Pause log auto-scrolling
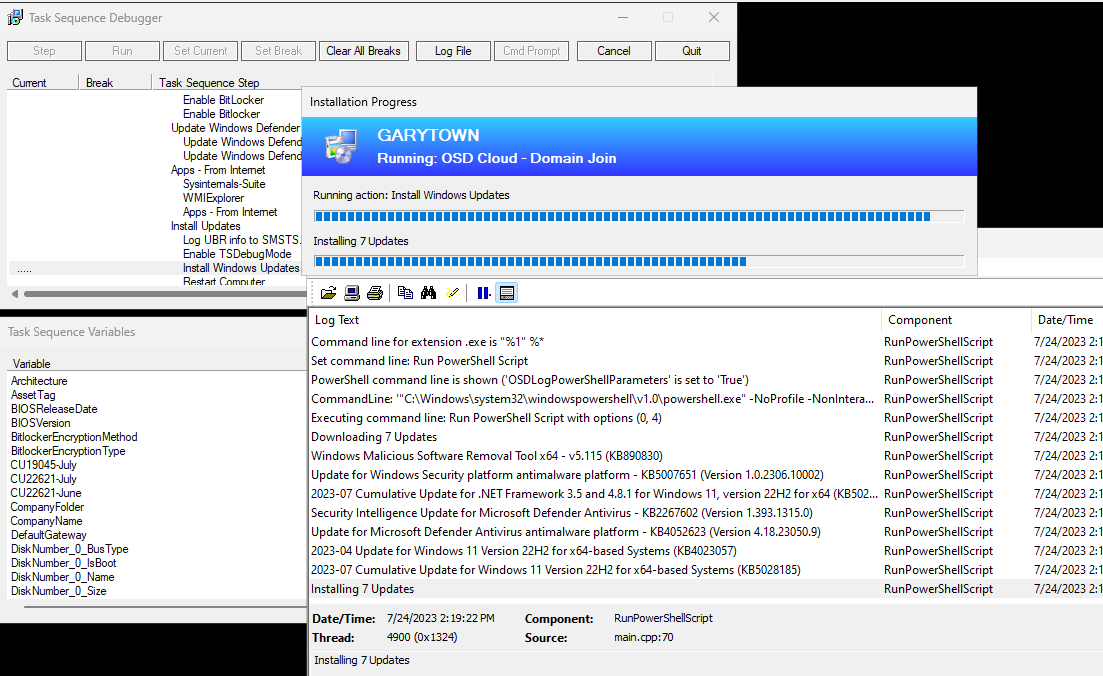 tap(483, 292)
